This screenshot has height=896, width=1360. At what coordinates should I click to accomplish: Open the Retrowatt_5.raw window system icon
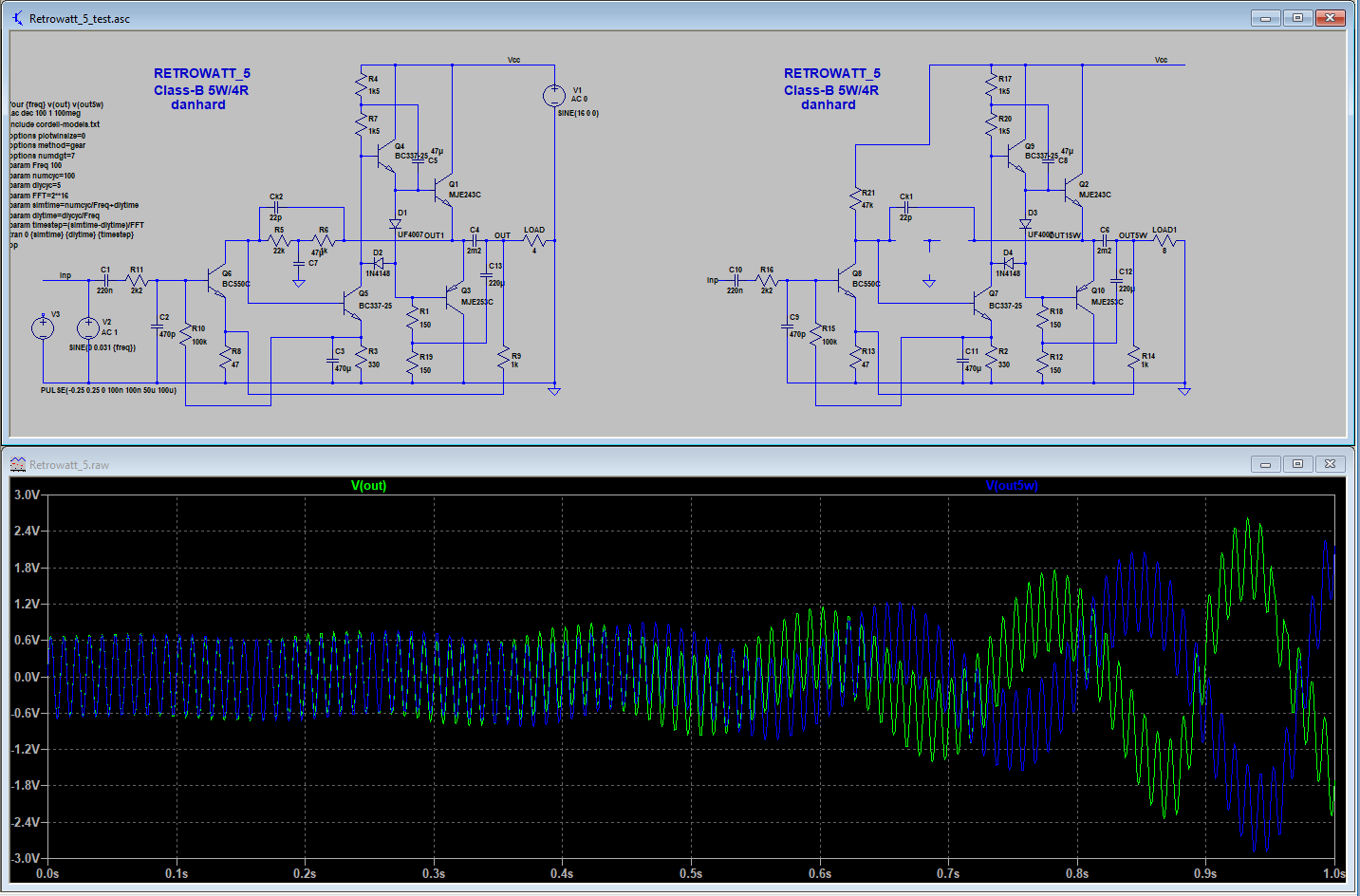(x=17, y=464)
